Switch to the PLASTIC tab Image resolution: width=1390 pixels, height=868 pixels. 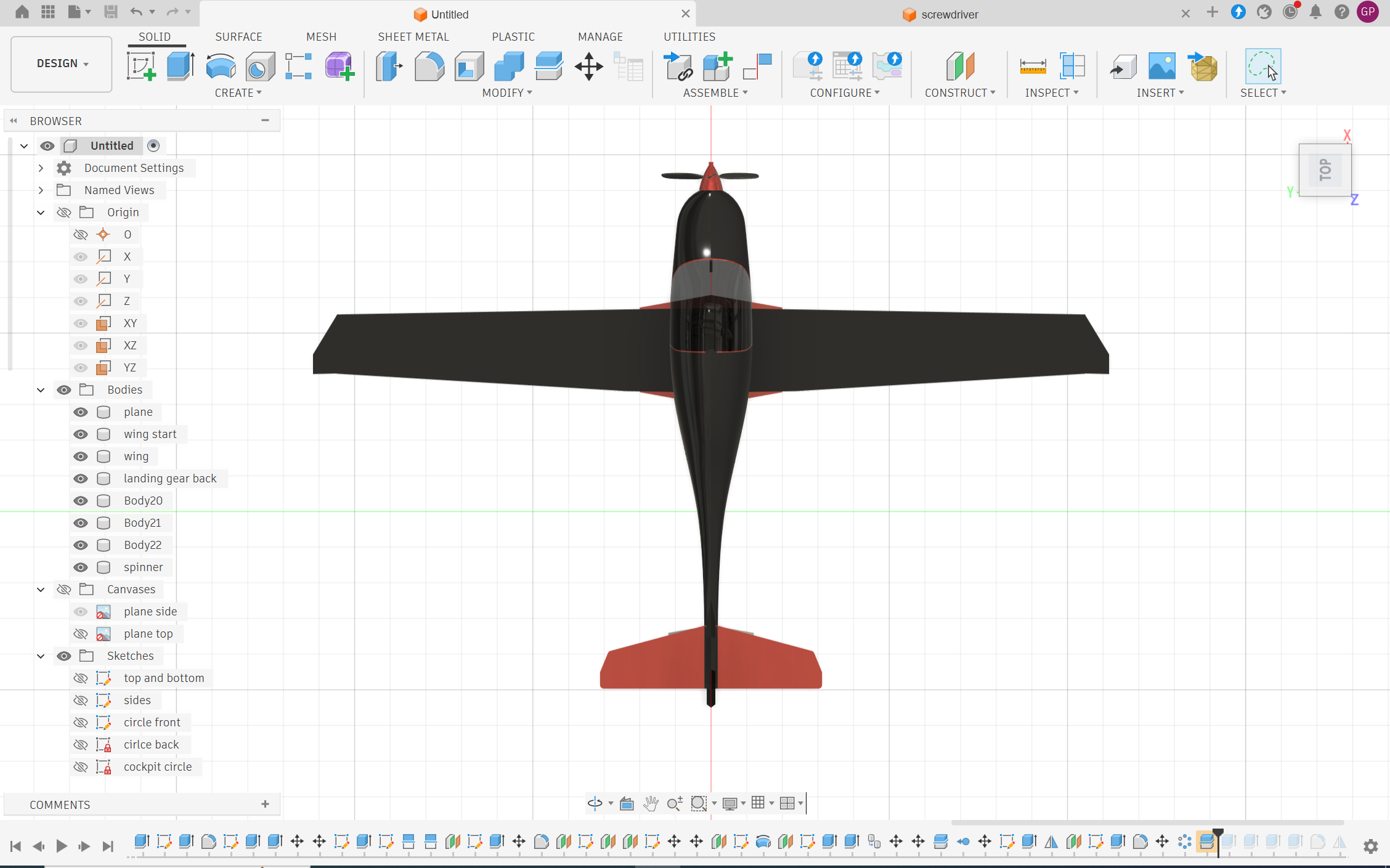[x=513, y=36]
